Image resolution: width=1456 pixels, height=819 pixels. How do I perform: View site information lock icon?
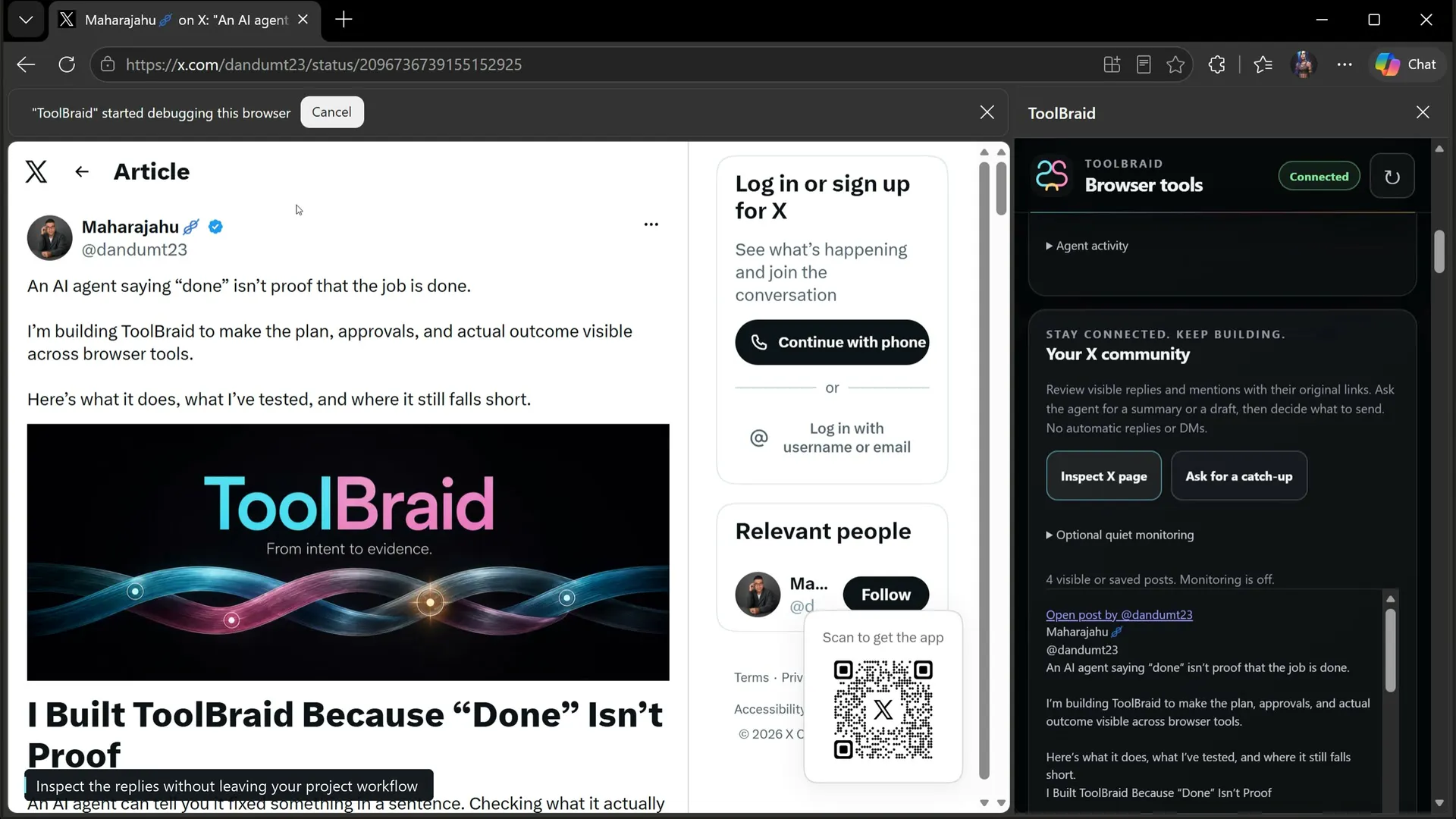tap(108, 64)
